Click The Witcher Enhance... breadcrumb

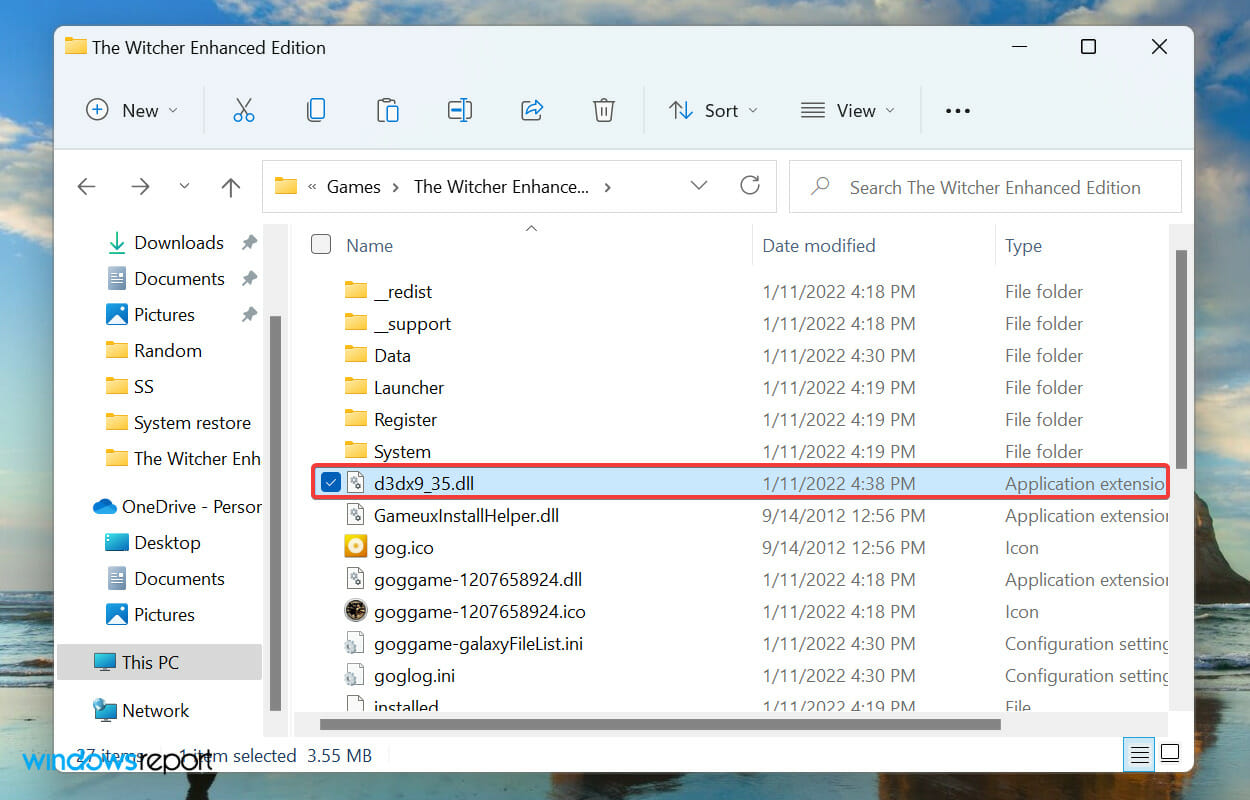(x=501, y=186)
